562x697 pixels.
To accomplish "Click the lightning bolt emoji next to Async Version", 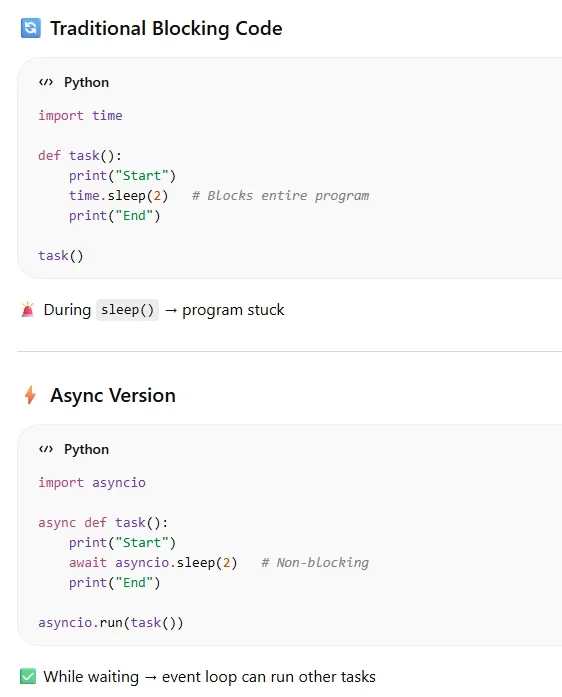I will [x=30, y=395].
